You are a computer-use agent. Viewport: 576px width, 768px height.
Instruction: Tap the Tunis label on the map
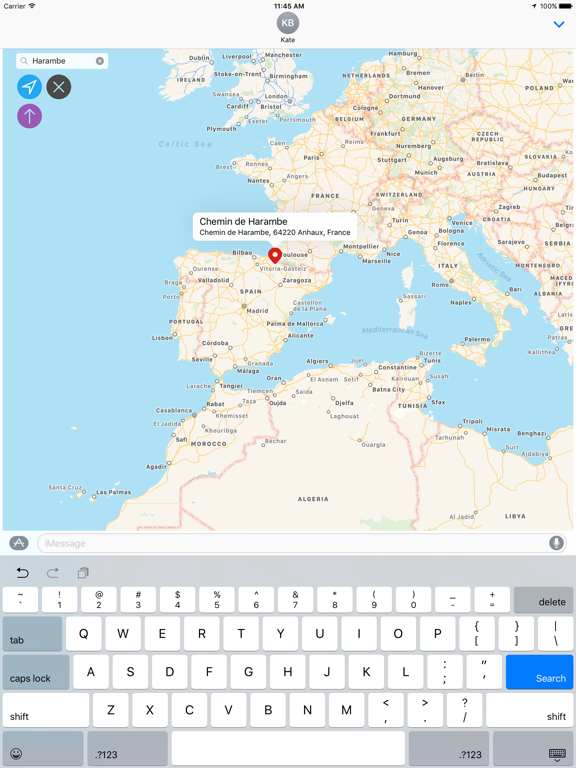tap(432, 360)
